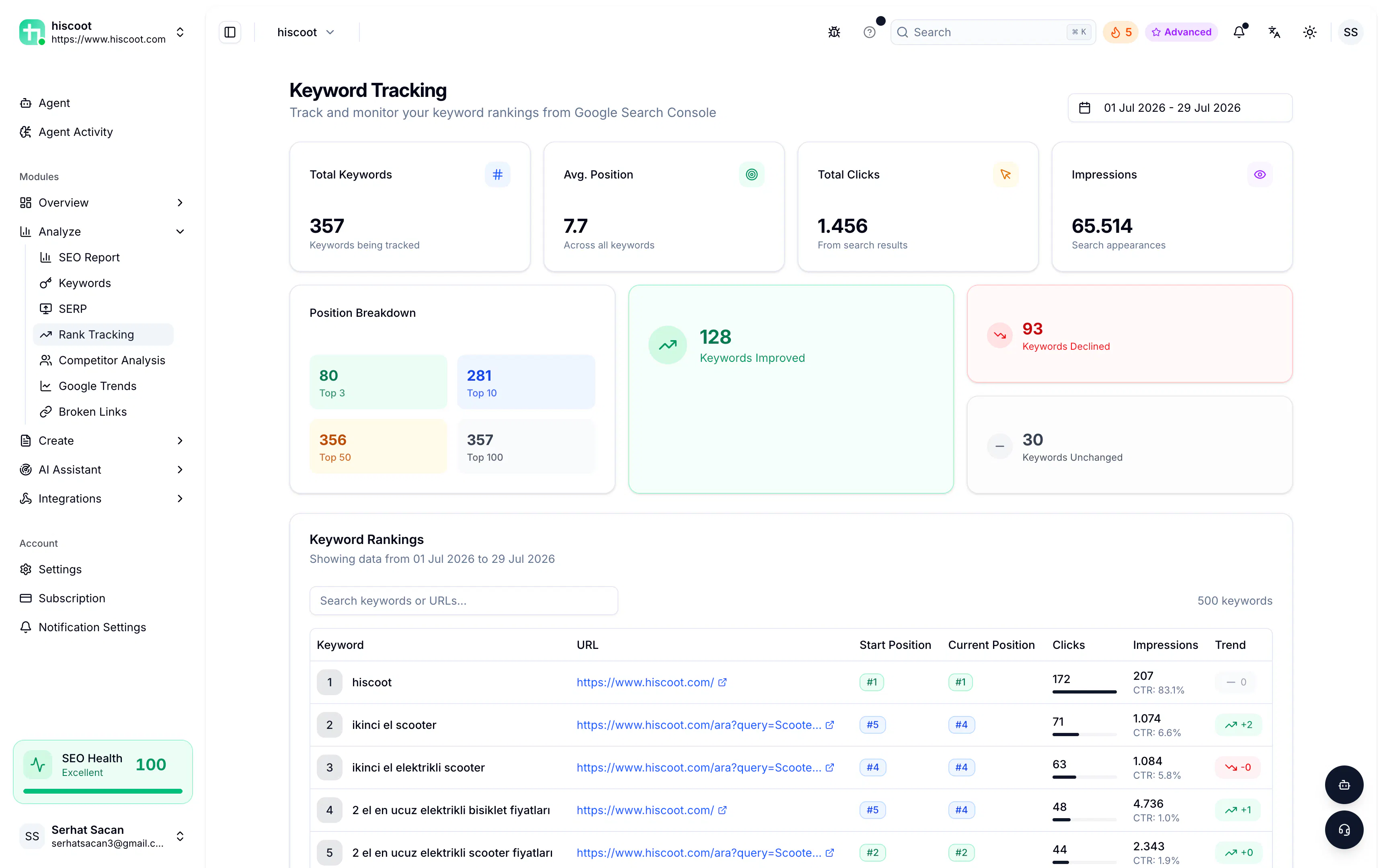Click the clicks bar for hiscoot keyword
This screenshot has height=868, width=1383.
[x=1084, y=692]
